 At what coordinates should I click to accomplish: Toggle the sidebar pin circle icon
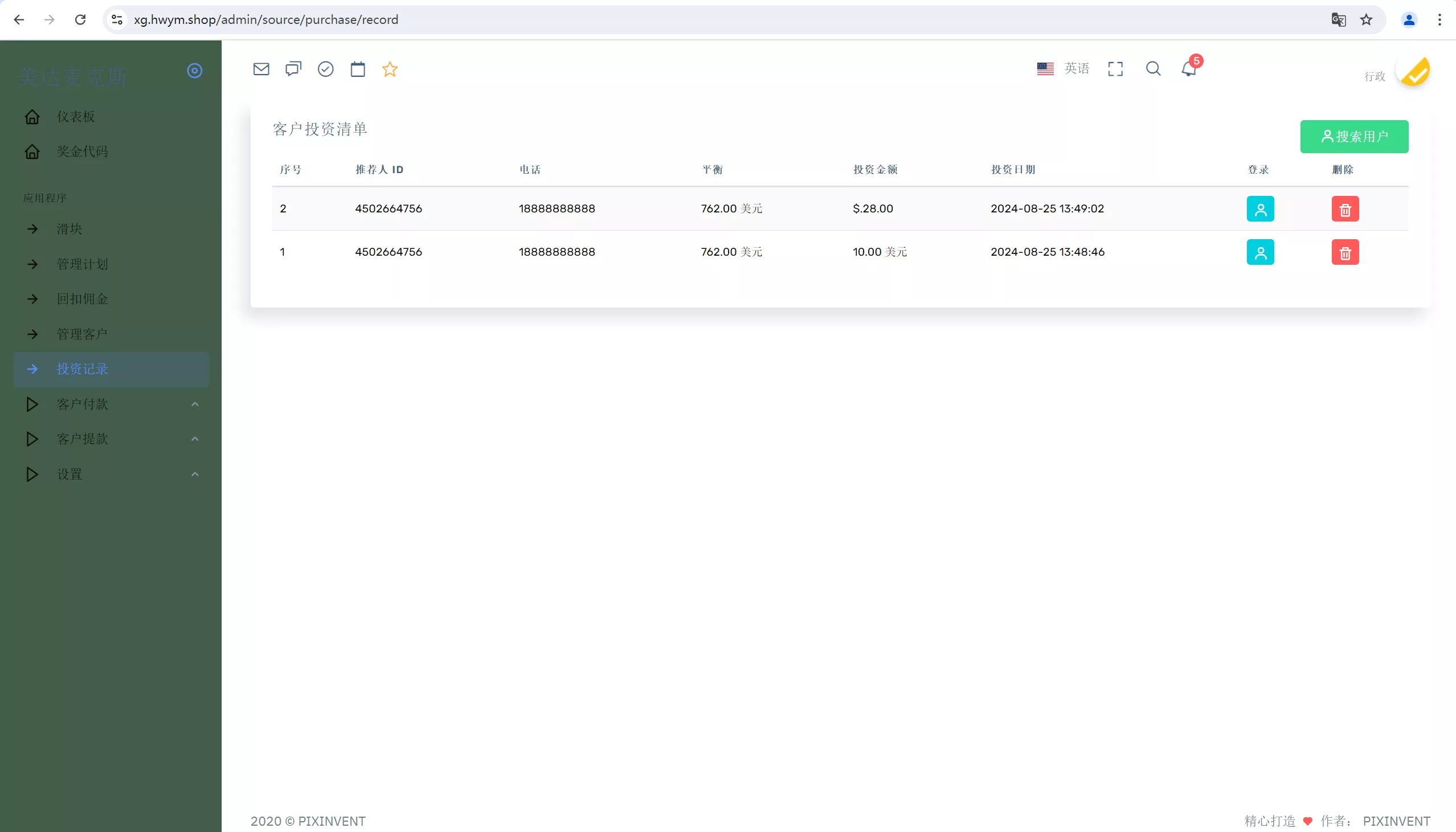(x=194, y=70)
